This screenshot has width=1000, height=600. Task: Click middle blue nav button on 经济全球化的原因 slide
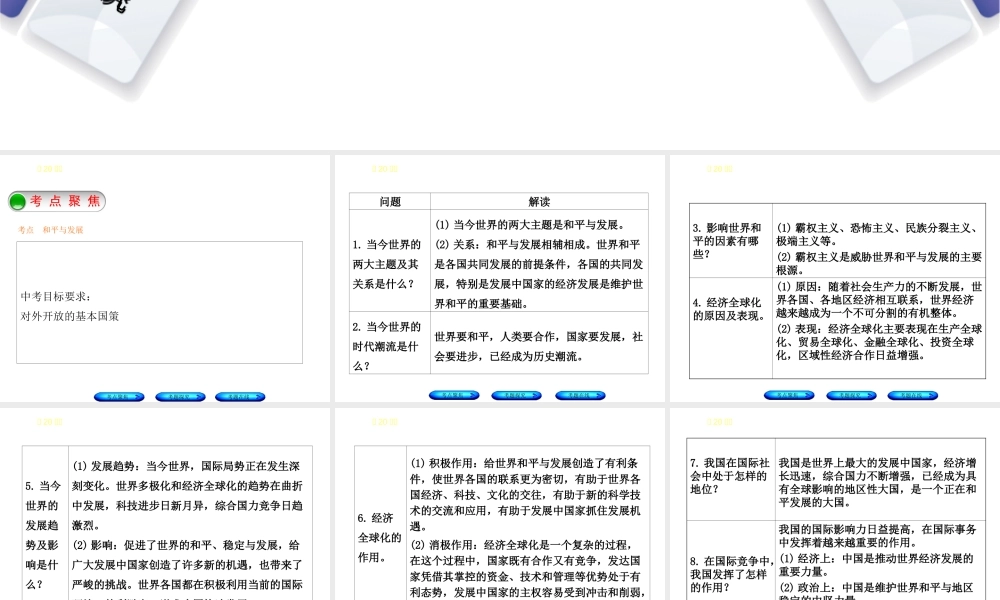click(x=851, y=395)
